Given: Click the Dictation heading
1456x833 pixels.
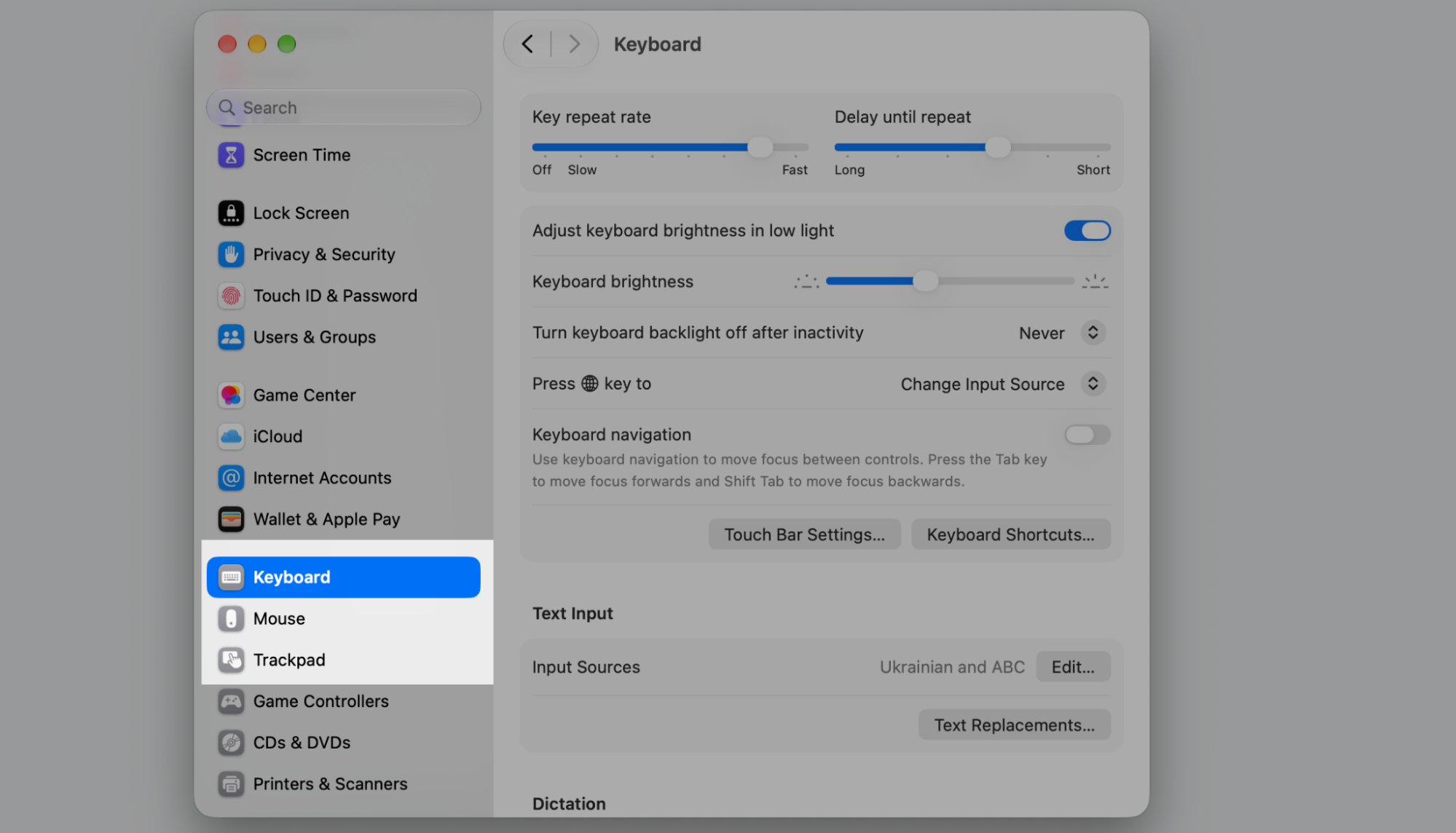Looking at the screenshot, I should click(x=569, y=804).
